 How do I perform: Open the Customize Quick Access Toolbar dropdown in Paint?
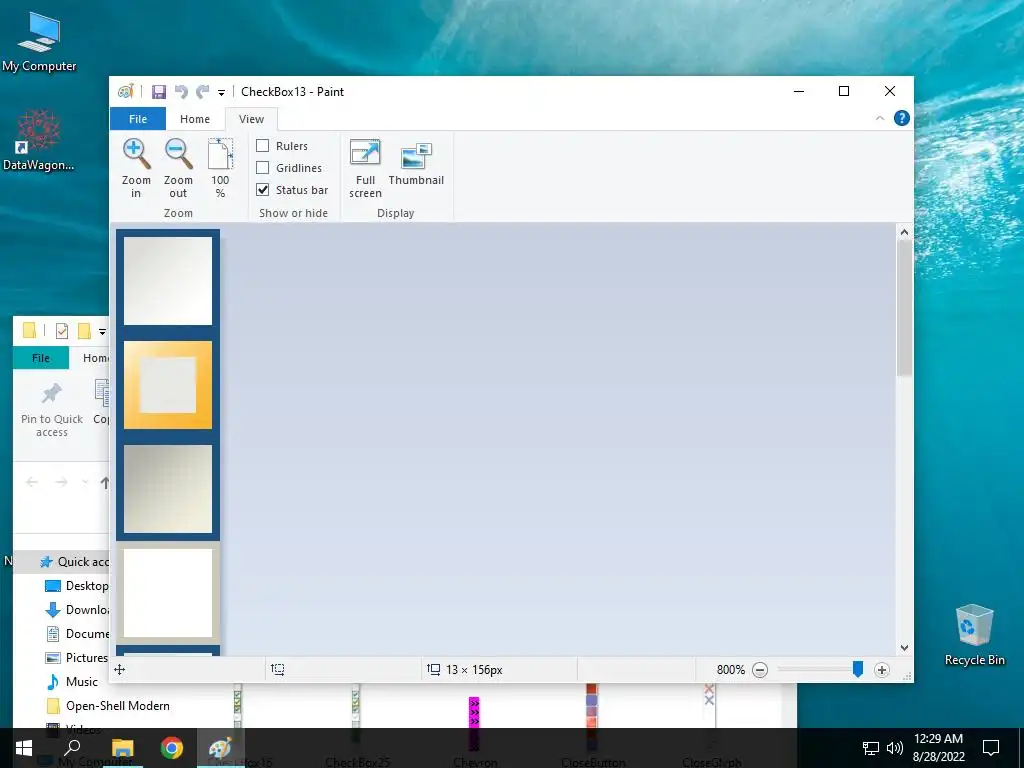(x=221, y=93)
